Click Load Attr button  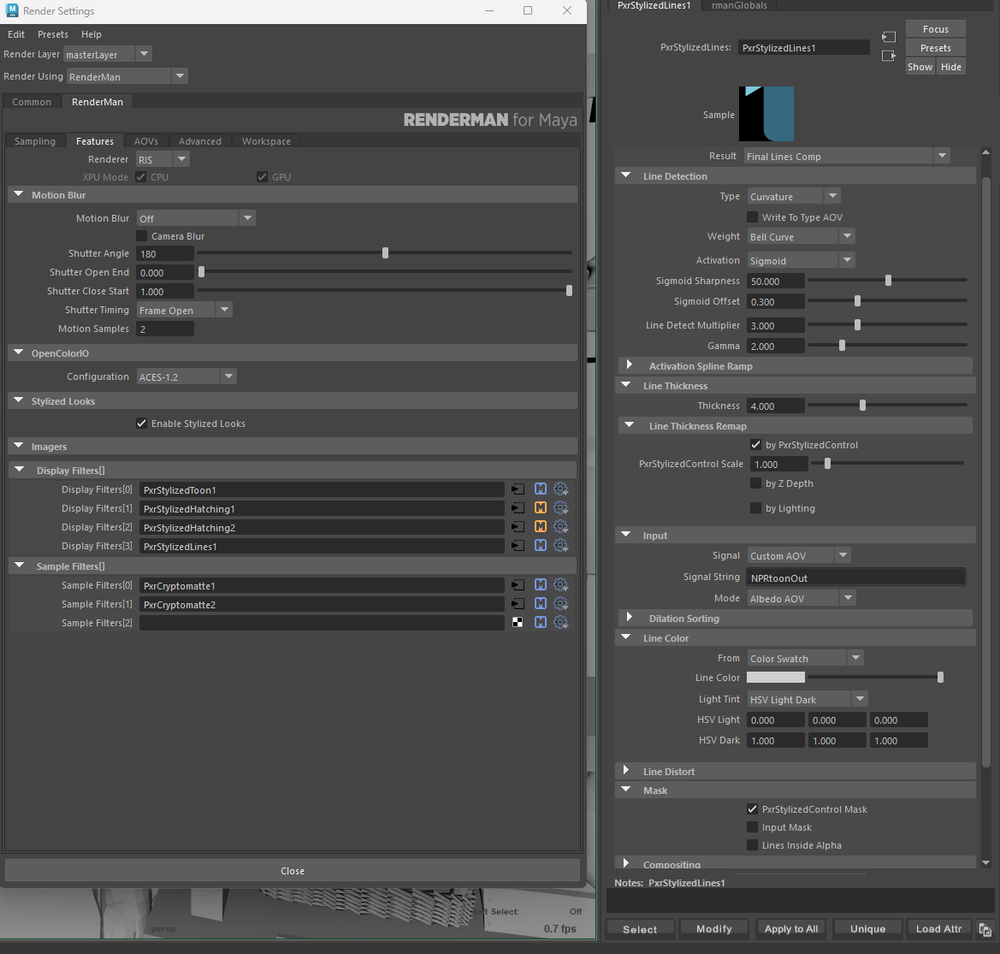coord(939,928)
